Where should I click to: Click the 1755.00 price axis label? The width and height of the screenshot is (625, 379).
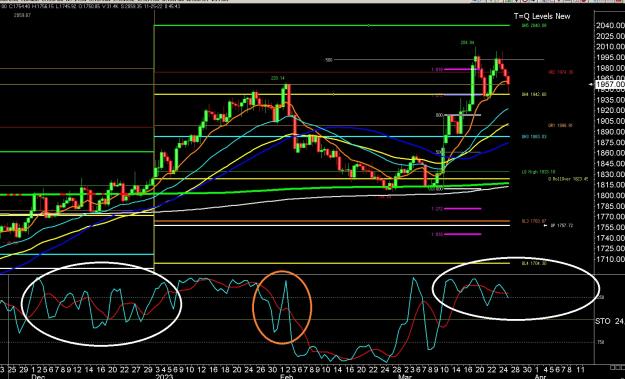(610, 228)
